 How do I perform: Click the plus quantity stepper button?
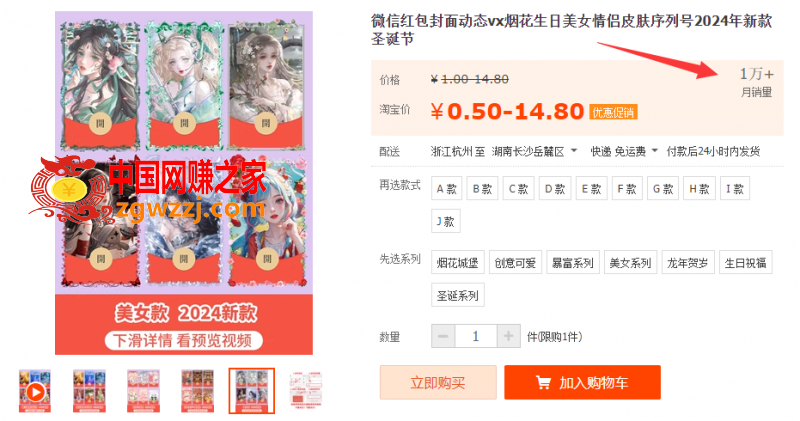click(x=508, y=336)
